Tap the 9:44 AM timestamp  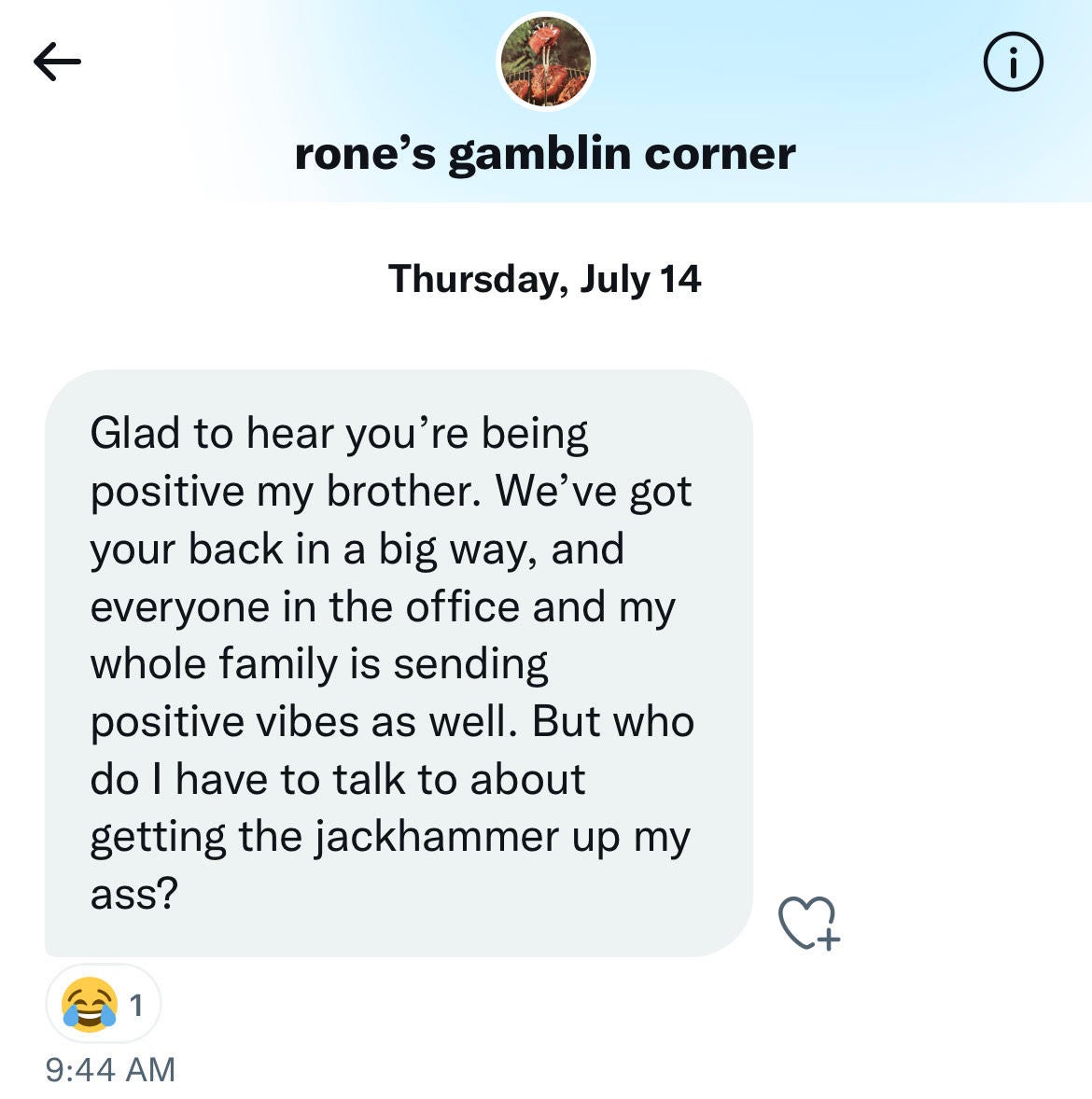point(110,1069)
